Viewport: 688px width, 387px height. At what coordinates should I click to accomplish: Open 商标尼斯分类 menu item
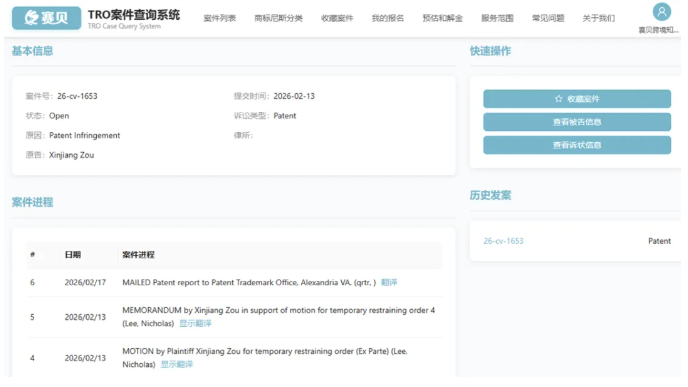point(278,18)
